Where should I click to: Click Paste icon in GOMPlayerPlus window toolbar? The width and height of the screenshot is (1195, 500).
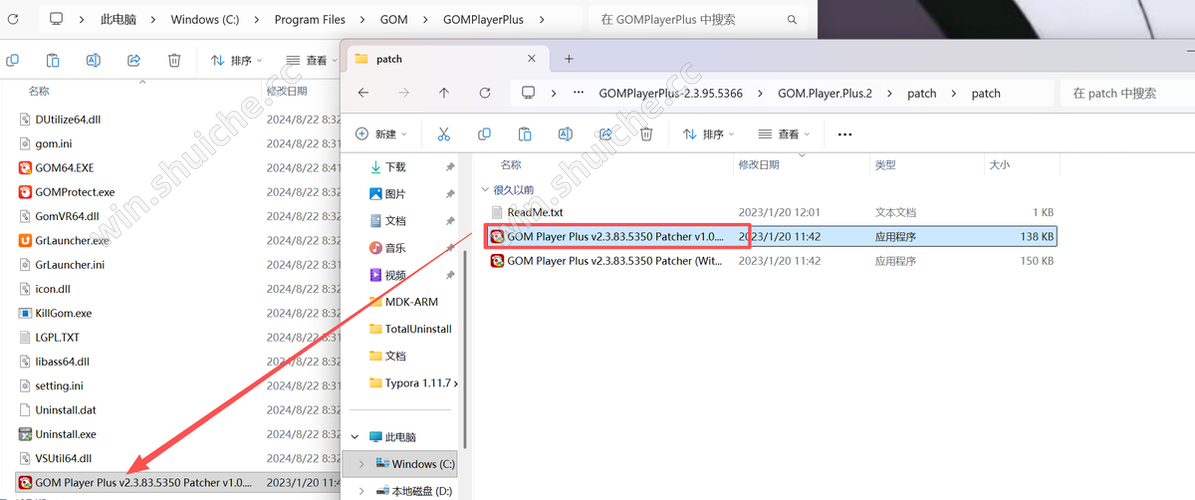(x=53, y=60)
